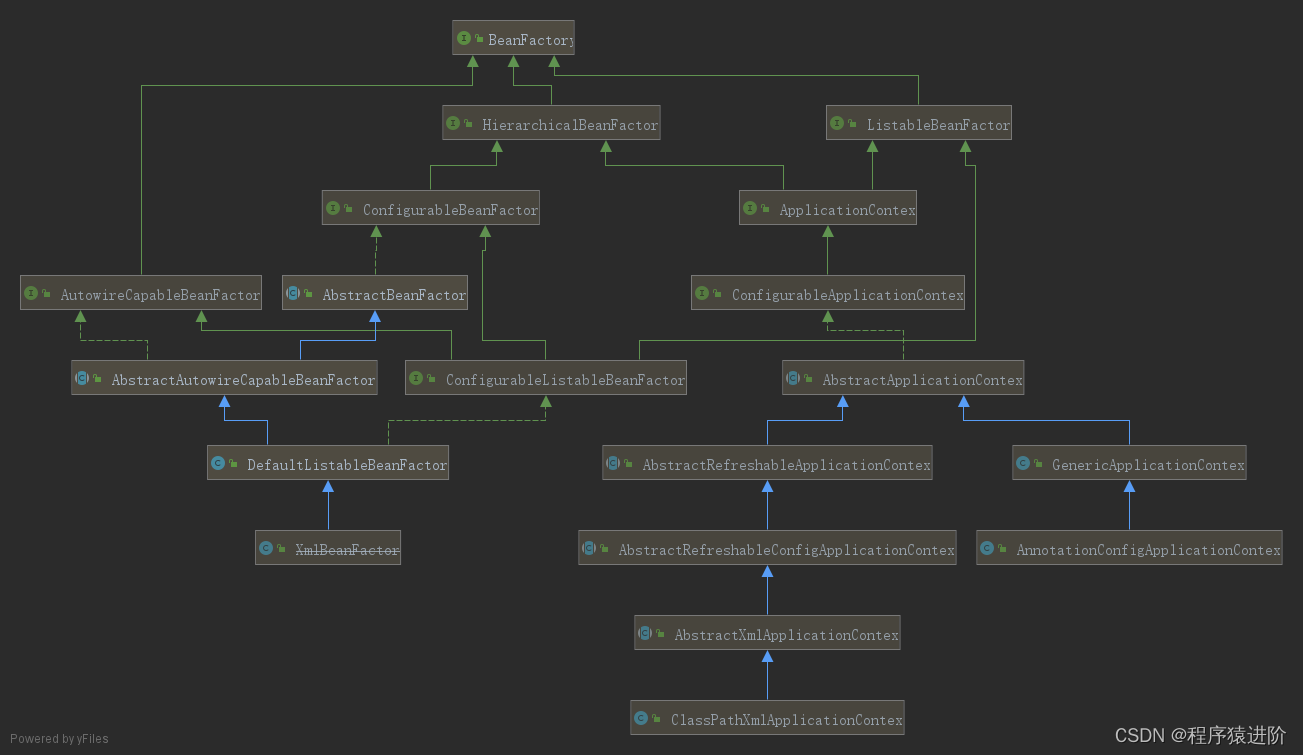Click the interface icon on ConfigurableListableBeanFactory
Image resolution: width=1303 pixels, height=755 pixels.
coord(417,379)
